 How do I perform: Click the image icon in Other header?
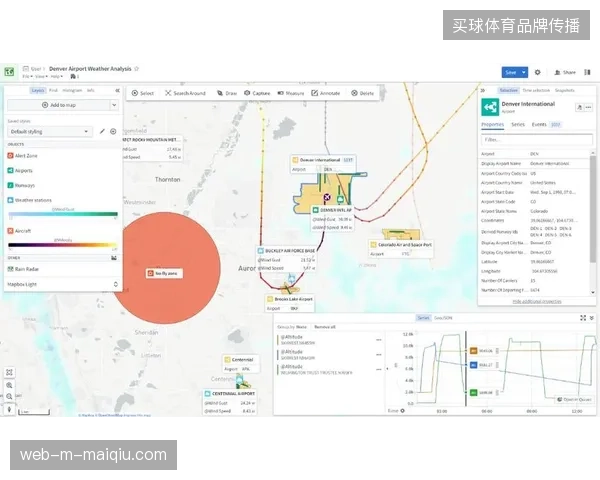coord(114,258)
